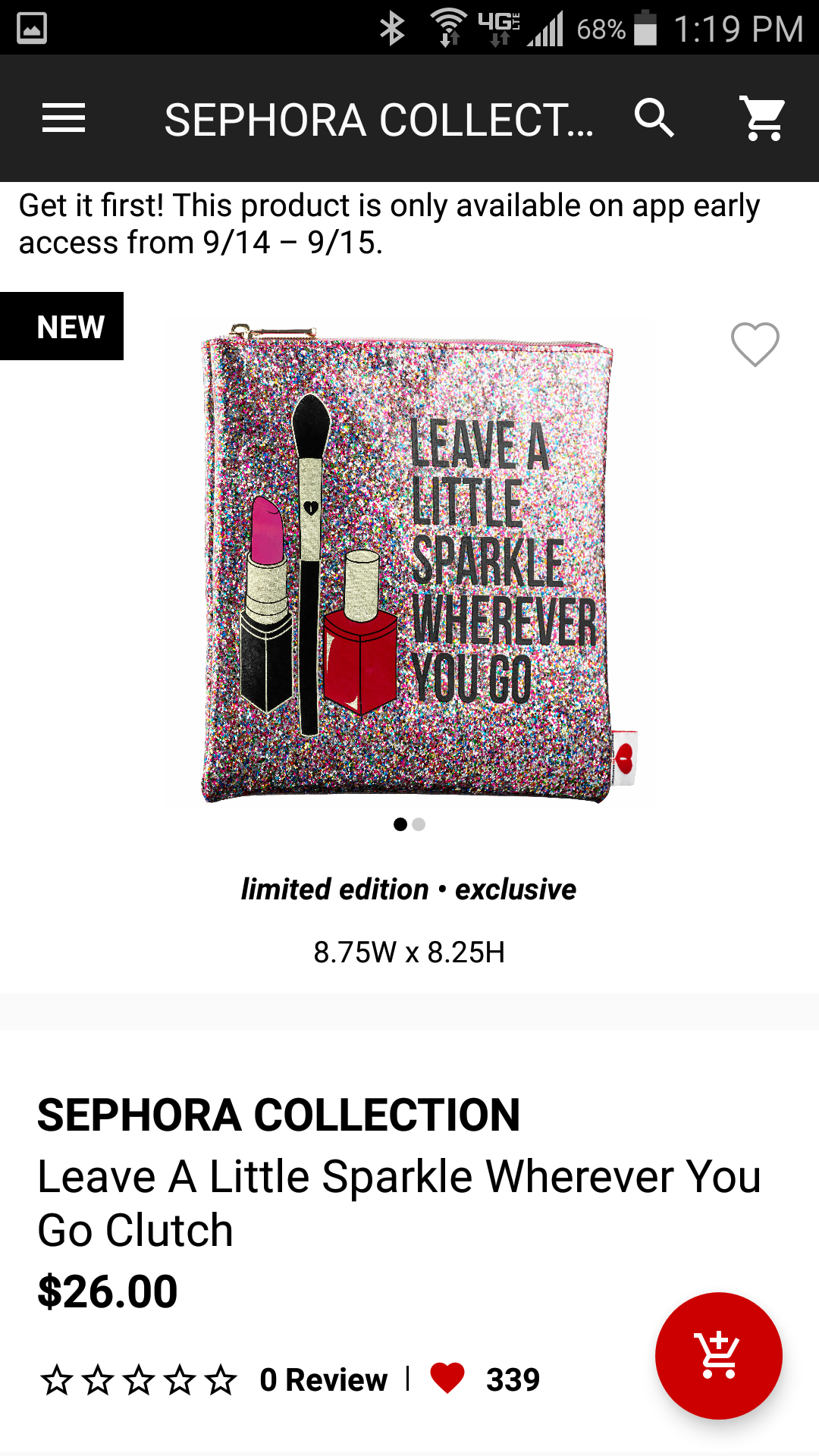Tap the Bluetooth status bar icon
819x1456 pixels.
pos(392,29)
